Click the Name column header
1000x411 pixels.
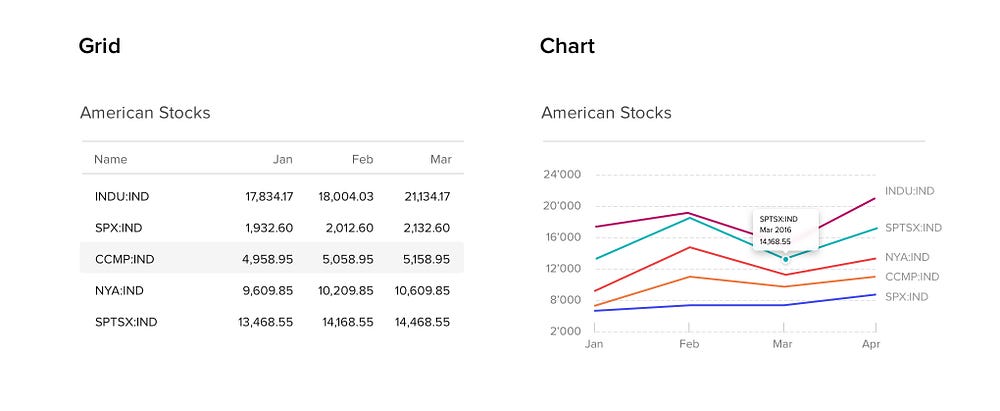click(111, 159)
